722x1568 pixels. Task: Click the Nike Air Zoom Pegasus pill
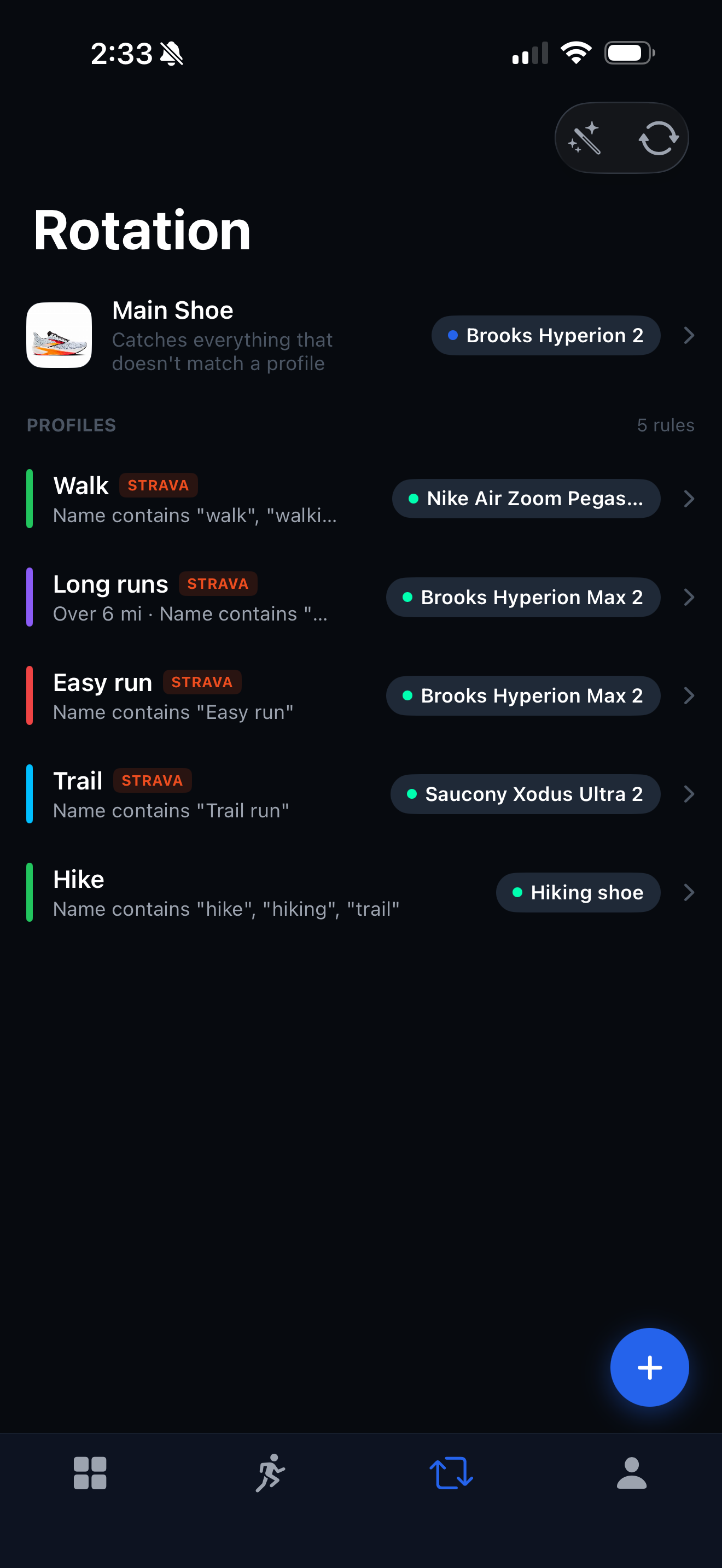526,499
